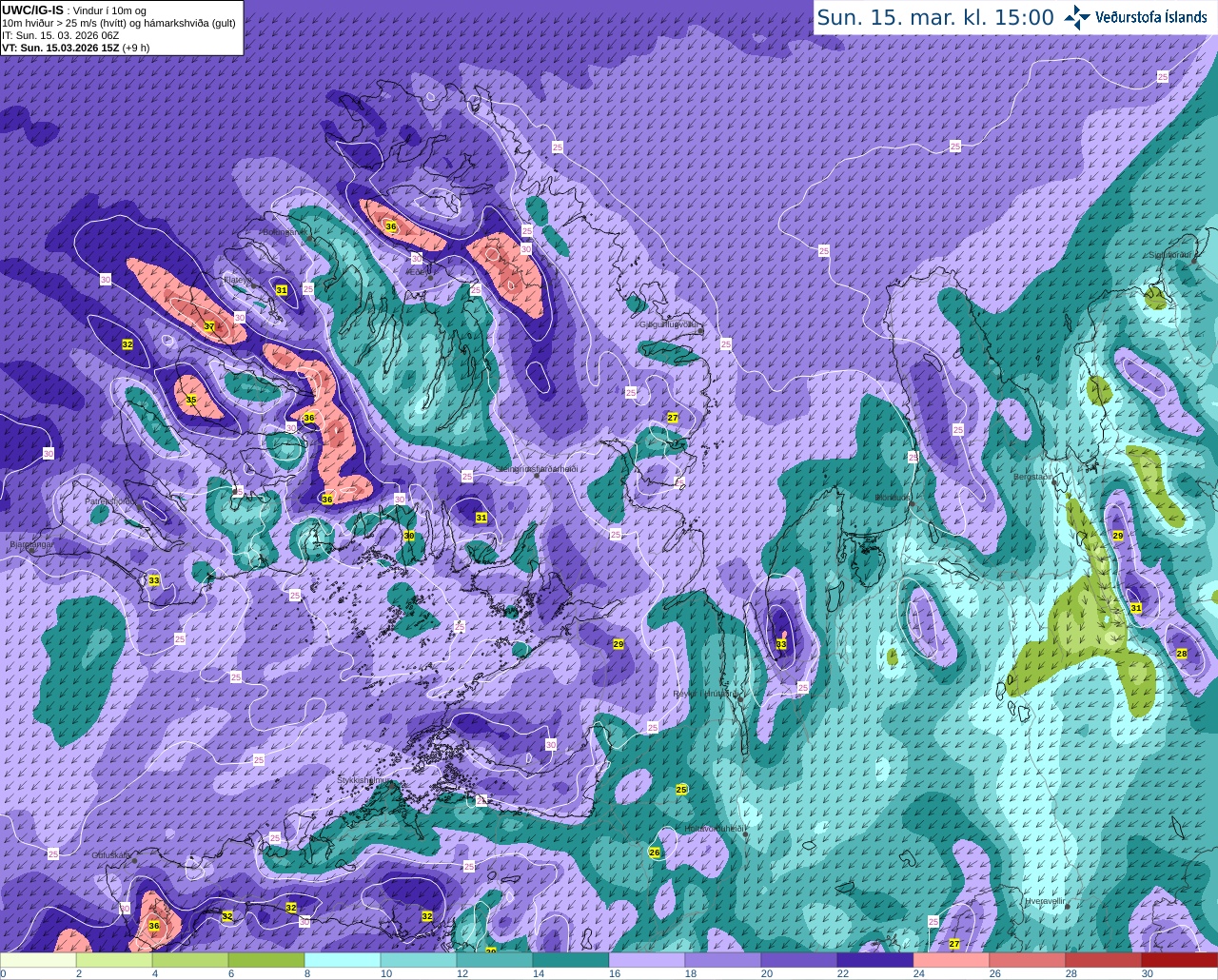Select the Holtavörðuheiði station label

[714, 829]
